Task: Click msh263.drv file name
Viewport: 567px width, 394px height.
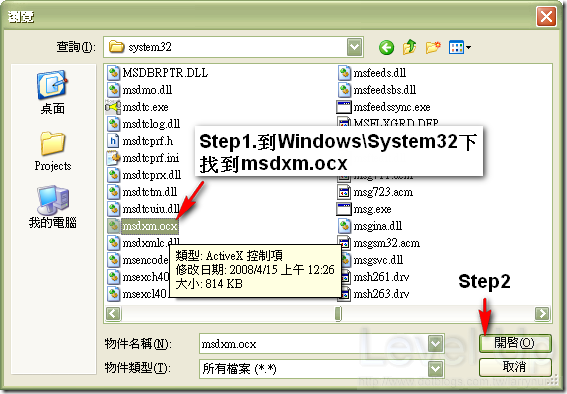Action: coord(381,294)
